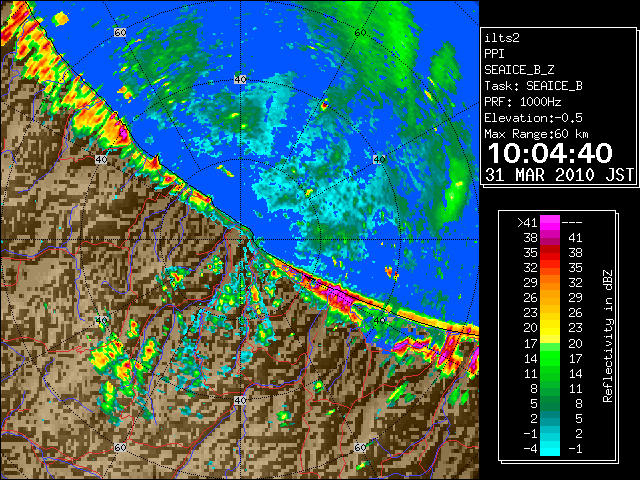Click the '>41' legend label
Screen dimensions: 640x480
tap(527, 222)
